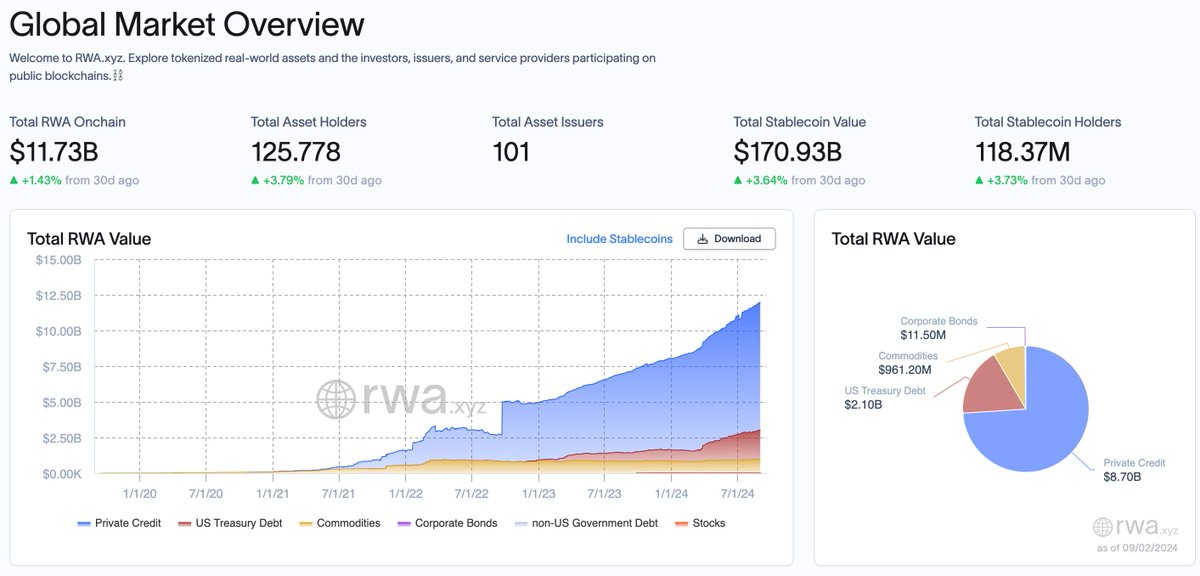Click the Global Market Overview heading
Screen dimensions: 1200x576
[187, 23]
